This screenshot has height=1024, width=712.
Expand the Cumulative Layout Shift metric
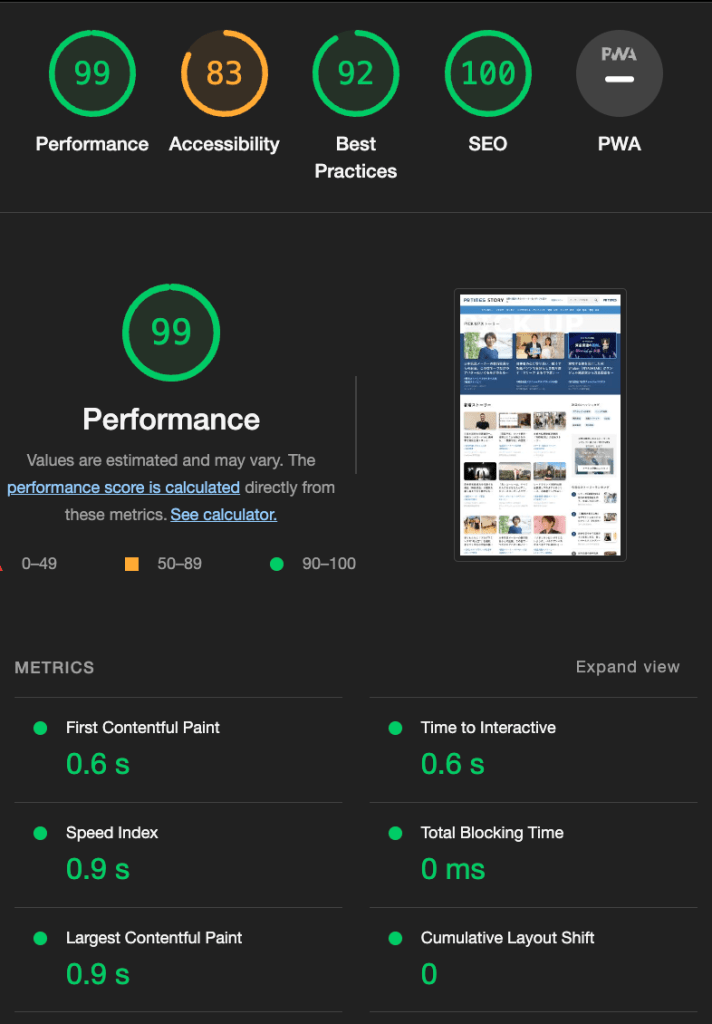[507, 938]
